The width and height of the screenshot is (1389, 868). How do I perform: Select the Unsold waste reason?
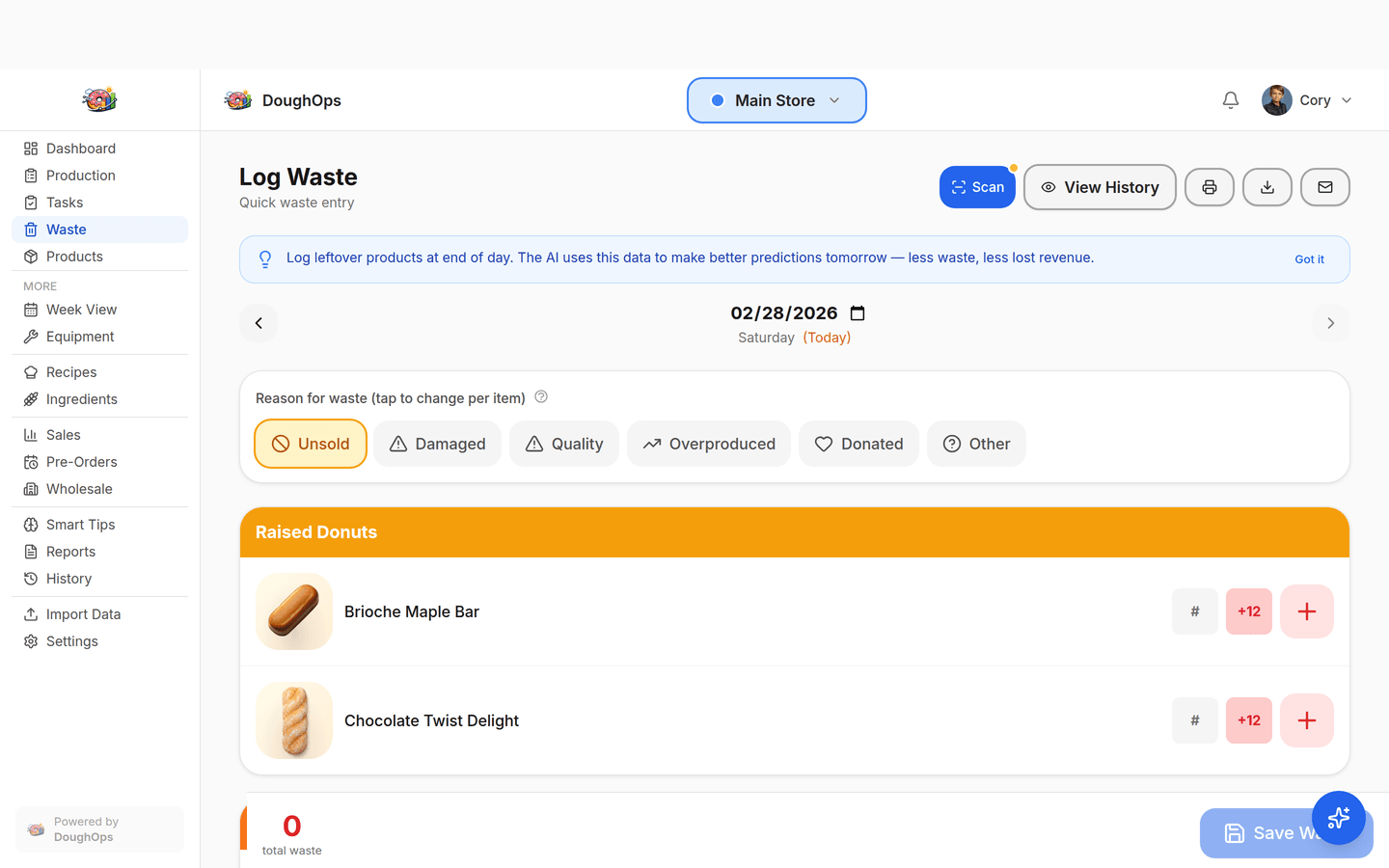coord(311,444)
